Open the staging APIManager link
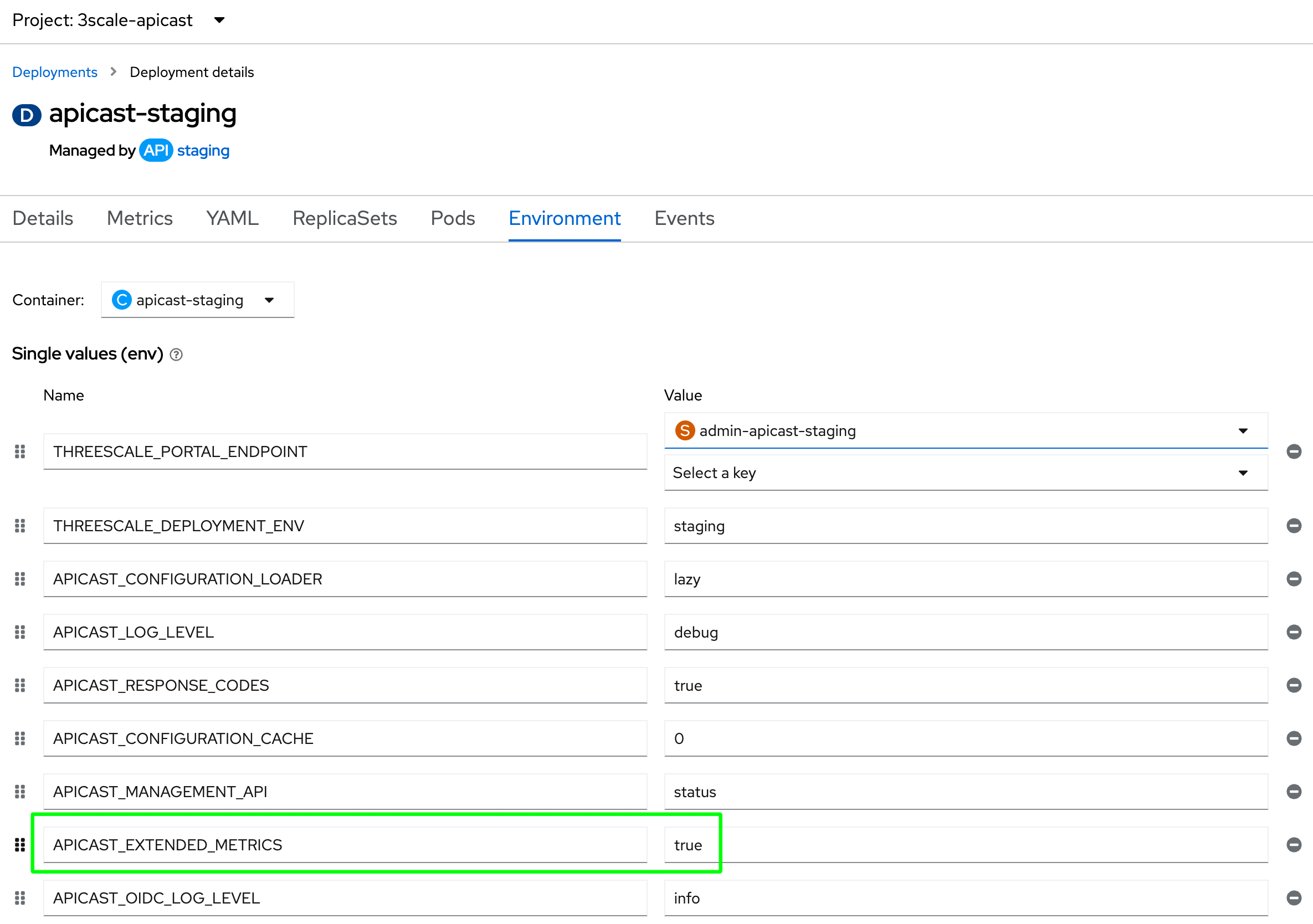Screen dimensions: 1313x924 coord(203,150)
